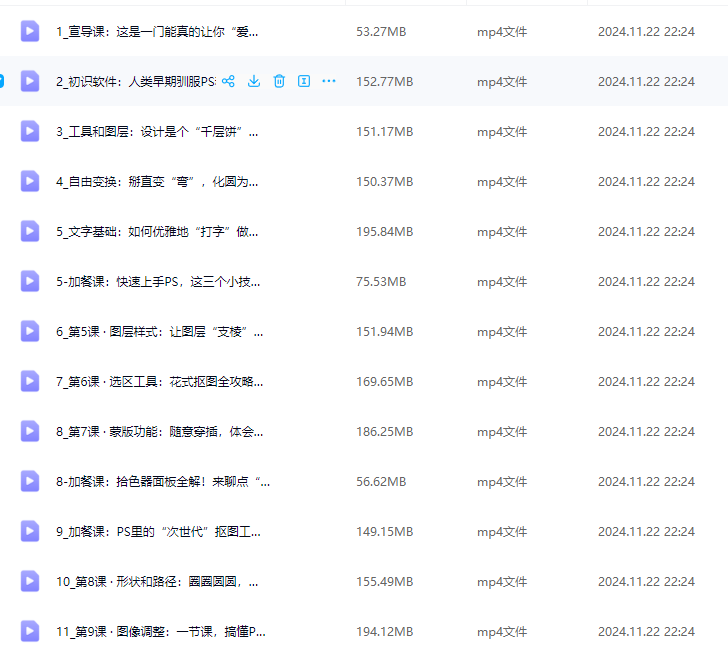Open the file 10_第8课·形状和路径
Screen dimensions: 728x655
click(157, 582)
